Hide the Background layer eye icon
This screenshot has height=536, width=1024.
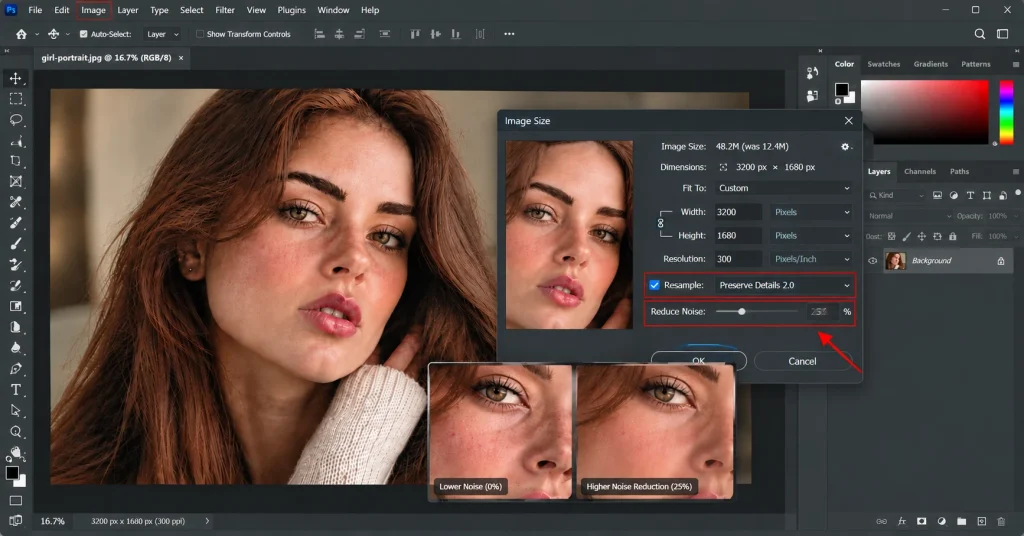(x=872, y=261)
